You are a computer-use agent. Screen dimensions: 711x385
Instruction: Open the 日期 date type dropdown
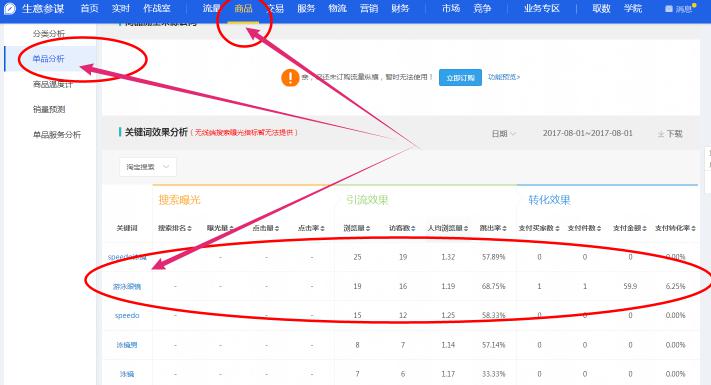[x=503, y=134]
